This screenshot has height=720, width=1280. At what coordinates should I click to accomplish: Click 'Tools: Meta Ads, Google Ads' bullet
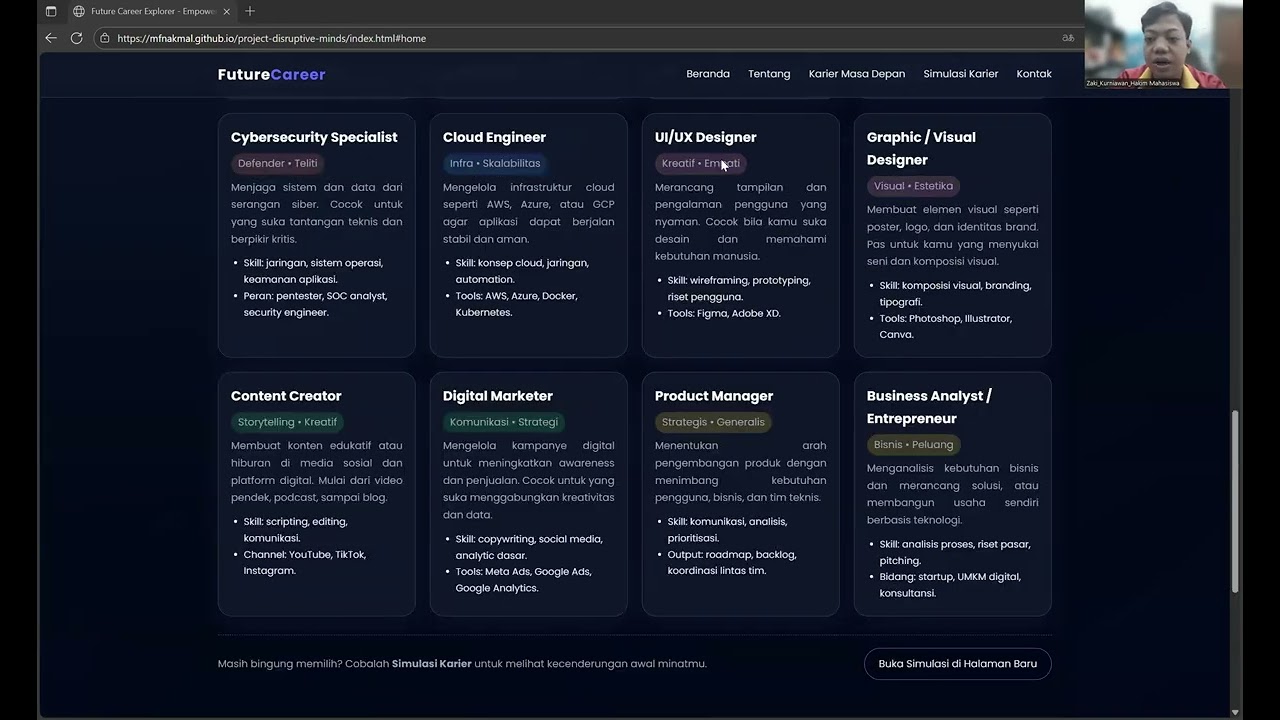[x=524, y=580]
